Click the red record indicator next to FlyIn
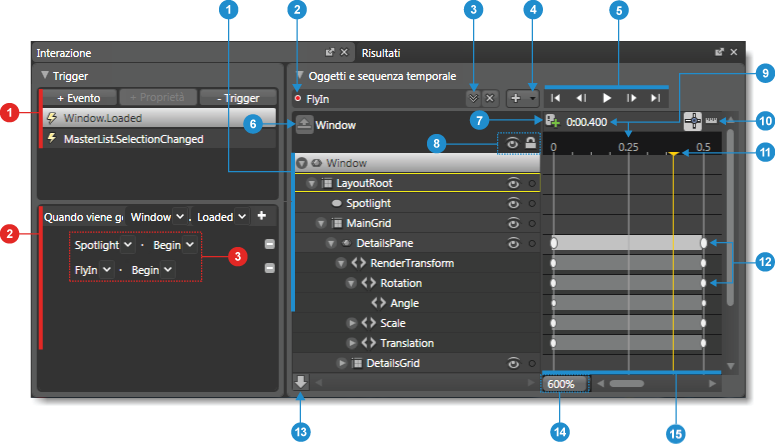 (298, 98)
